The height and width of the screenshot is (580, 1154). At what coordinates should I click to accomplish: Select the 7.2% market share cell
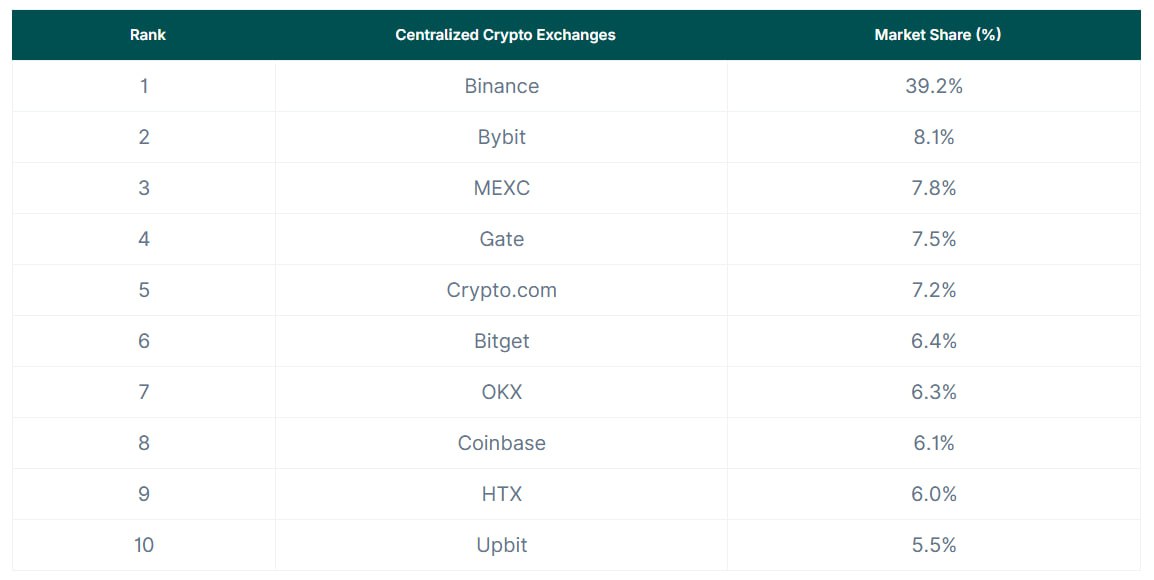coord(934,290)
